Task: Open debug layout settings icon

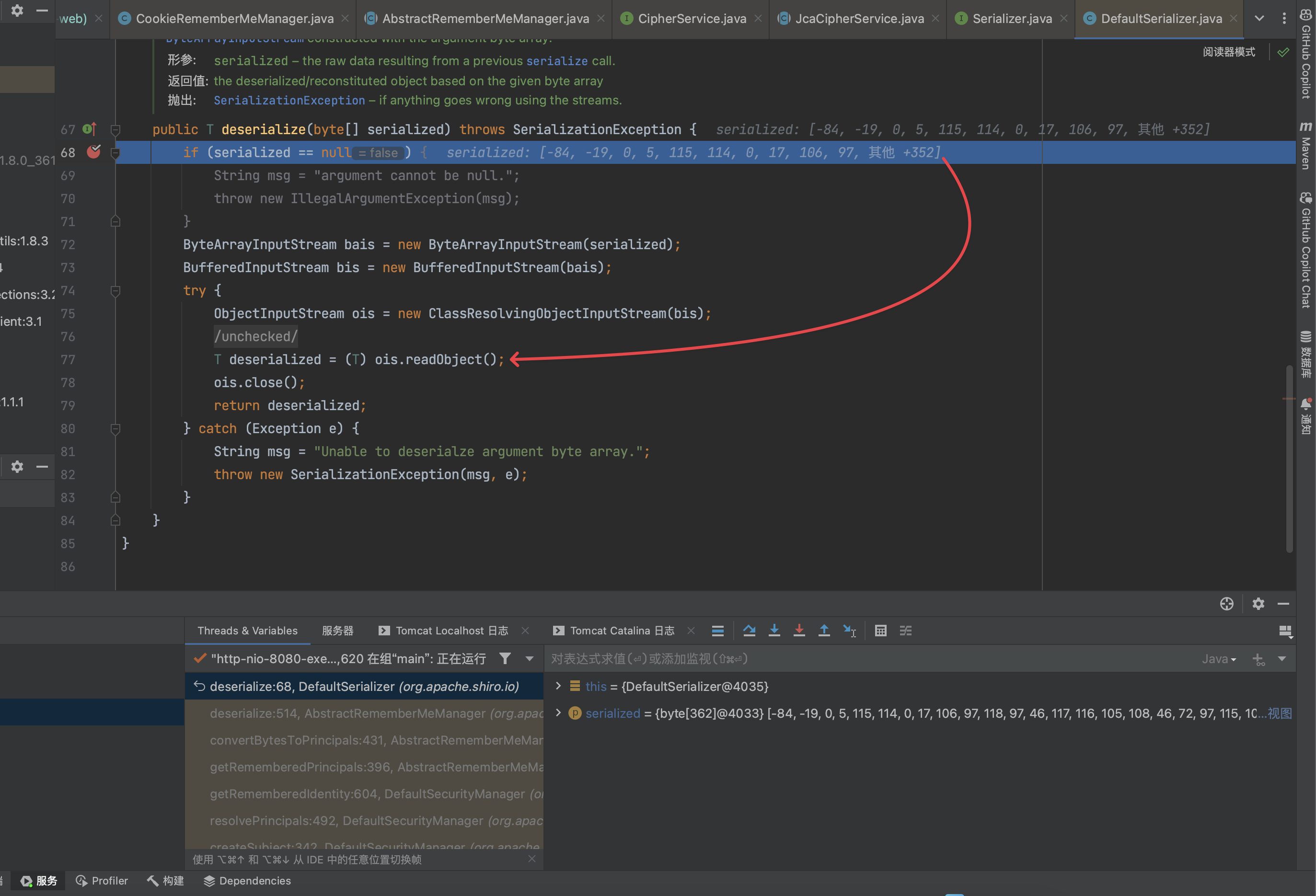Action: click(x=1285, y=631)
